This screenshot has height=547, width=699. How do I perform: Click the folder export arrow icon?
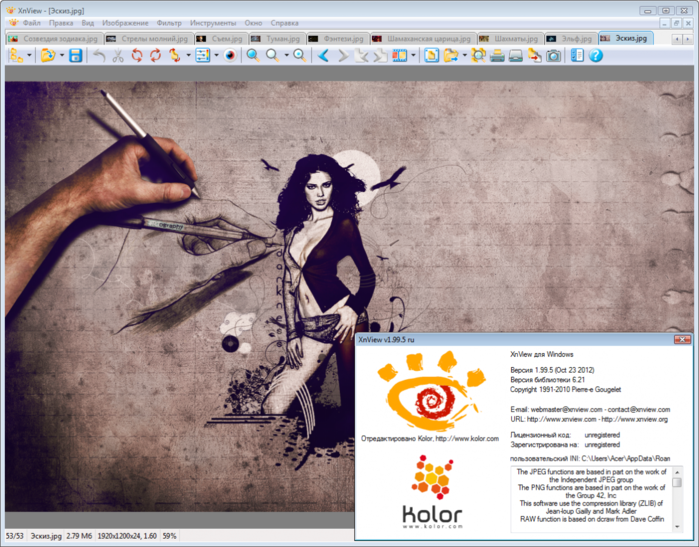[451, 56]
